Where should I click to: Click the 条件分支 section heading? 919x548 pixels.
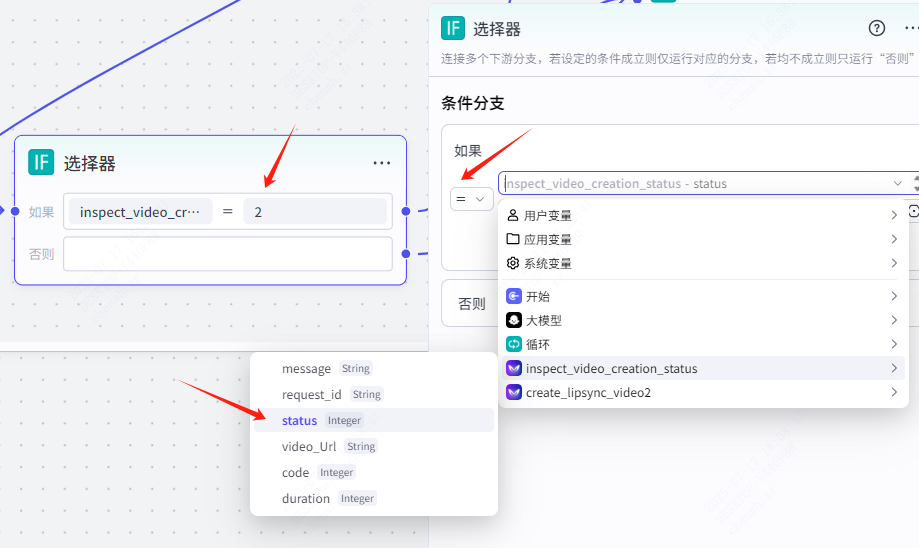click(x=472, y=104)
